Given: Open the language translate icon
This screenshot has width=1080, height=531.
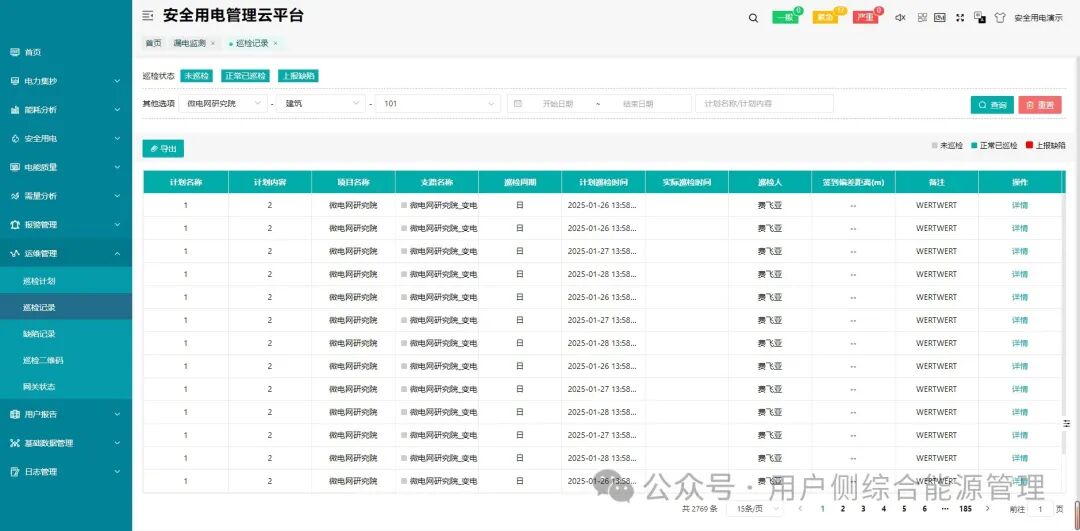Looking at the screenshot, I should pos(979,18).
